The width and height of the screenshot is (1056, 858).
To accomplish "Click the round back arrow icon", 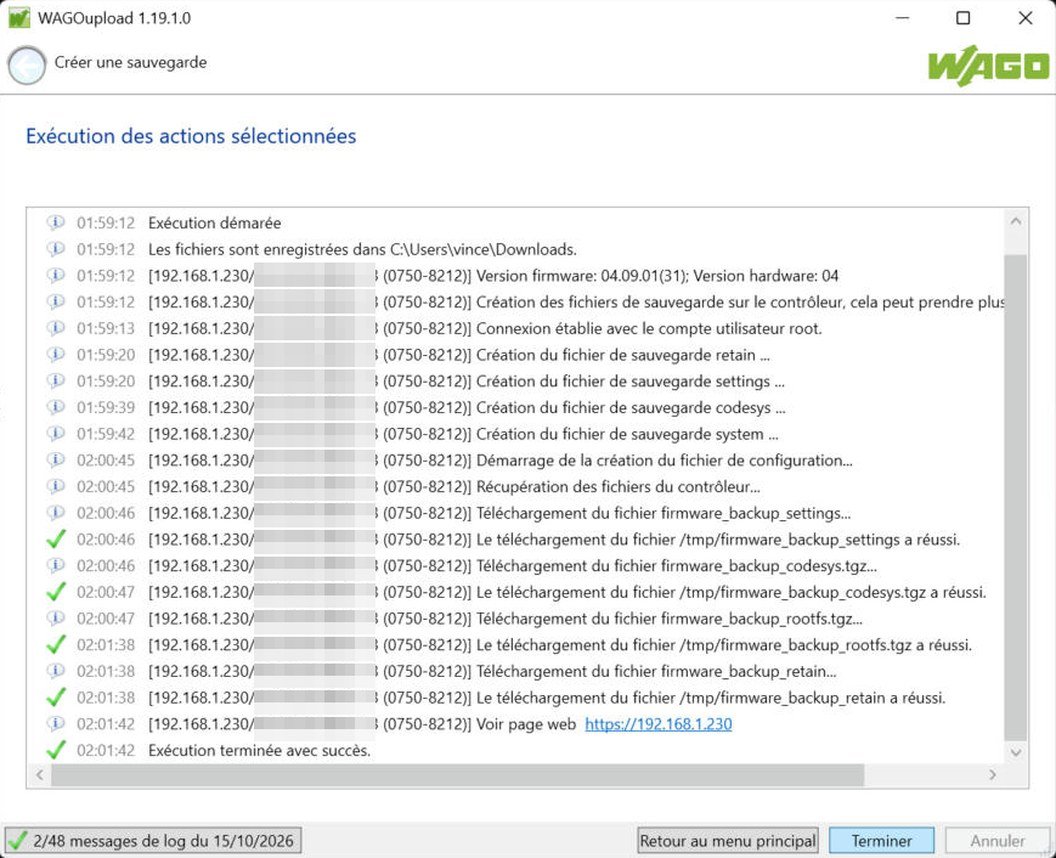I will point(27,65).
